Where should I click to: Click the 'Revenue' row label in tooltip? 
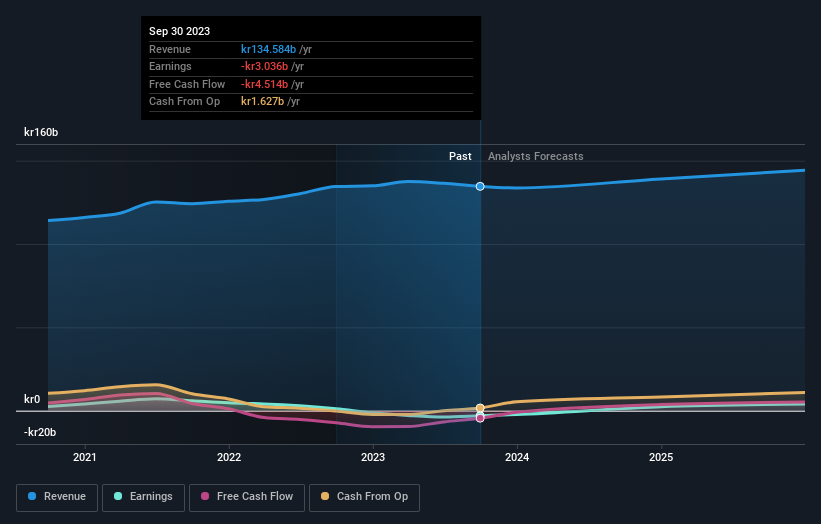(x=170, y=49)
